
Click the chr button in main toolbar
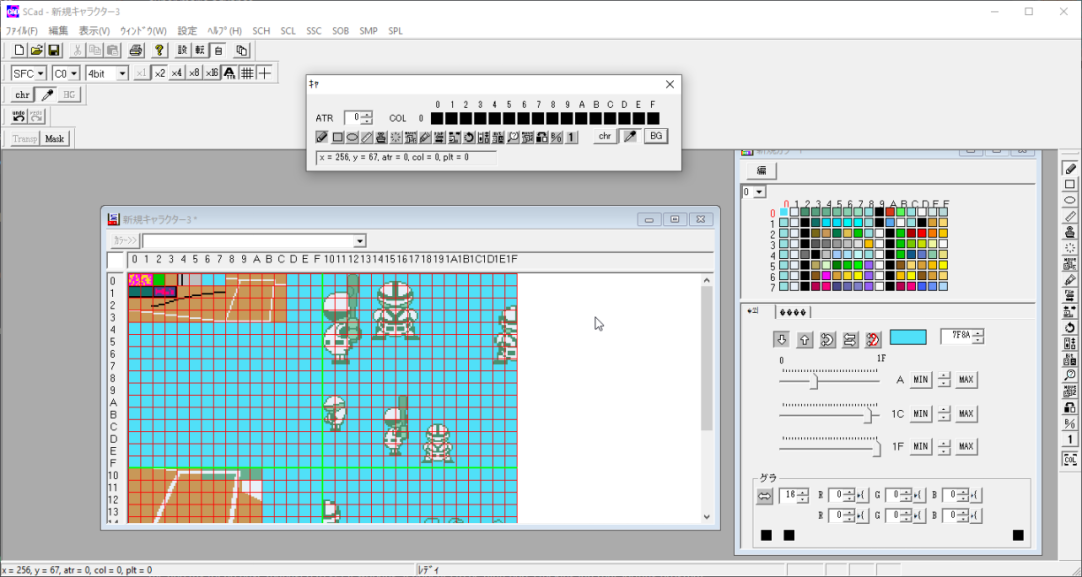click(x=23, y=95)
